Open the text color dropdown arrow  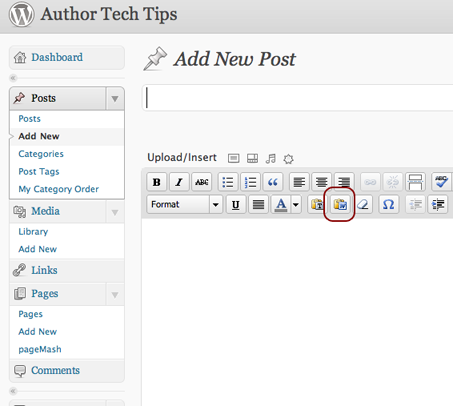click(x=296, y=204)
